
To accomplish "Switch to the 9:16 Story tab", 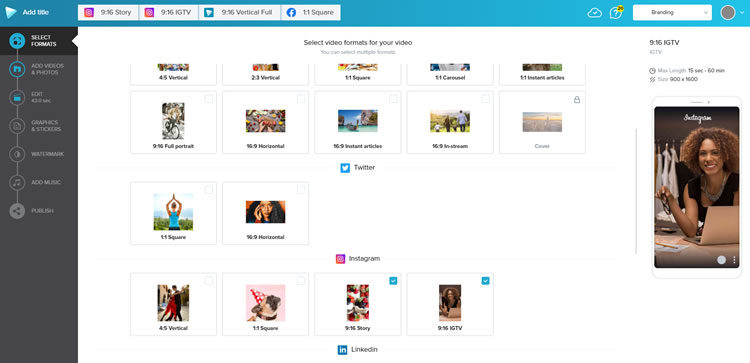I will (109, 12).
